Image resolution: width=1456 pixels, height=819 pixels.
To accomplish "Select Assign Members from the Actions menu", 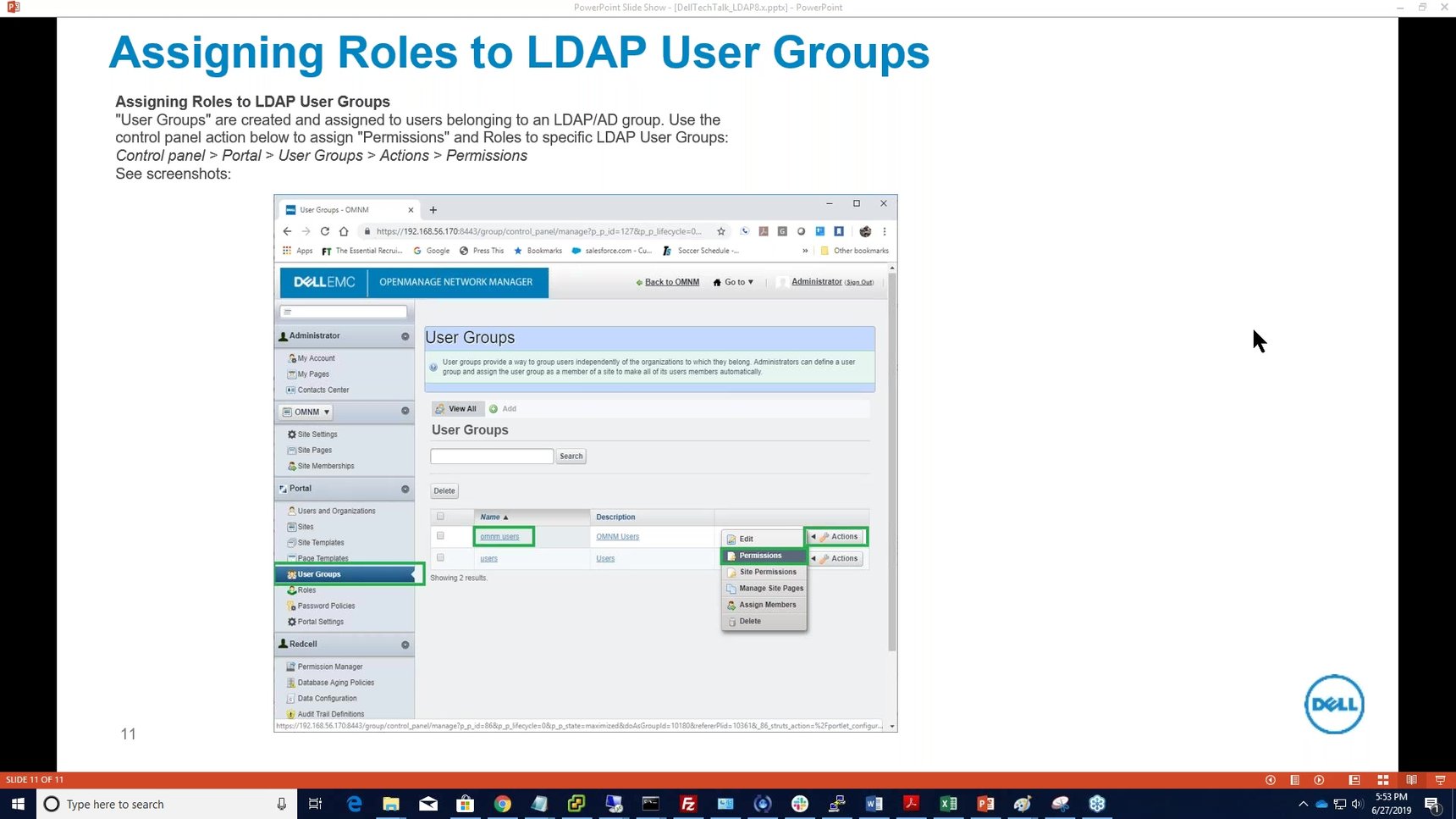I will (767, 605).
